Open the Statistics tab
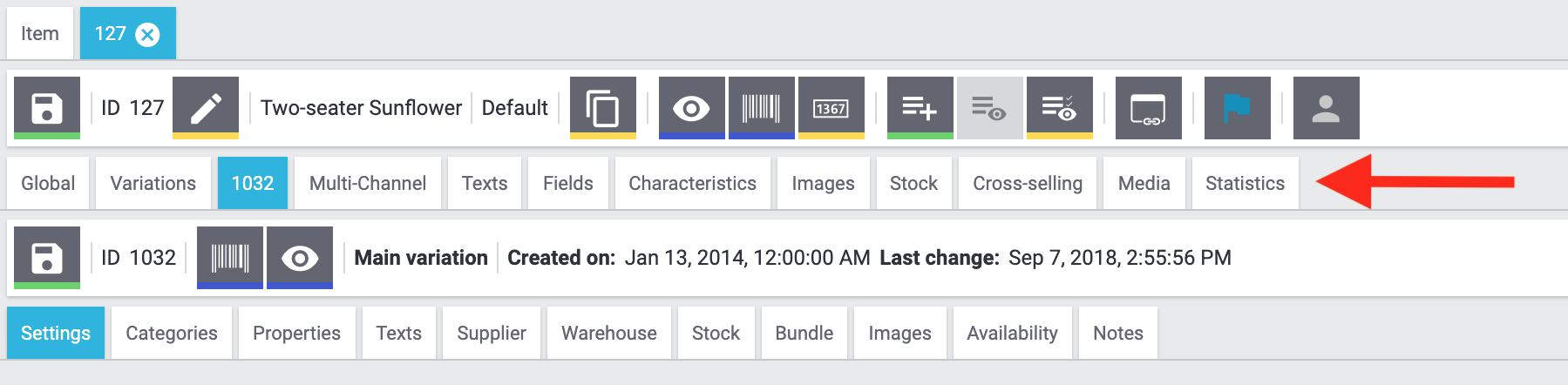1568x385 pixels. click(1245, 183)
